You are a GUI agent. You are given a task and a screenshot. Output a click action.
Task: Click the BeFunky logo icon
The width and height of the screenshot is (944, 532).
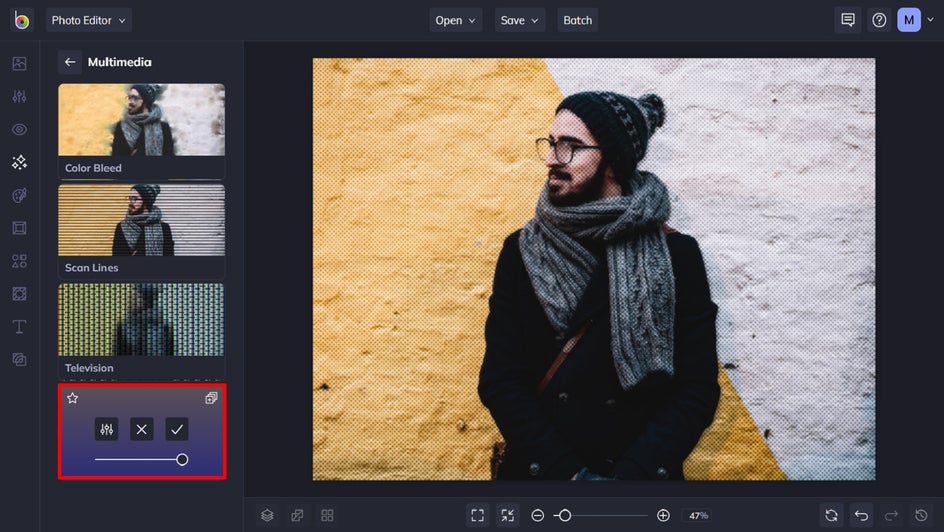click(x=22, y=20)
